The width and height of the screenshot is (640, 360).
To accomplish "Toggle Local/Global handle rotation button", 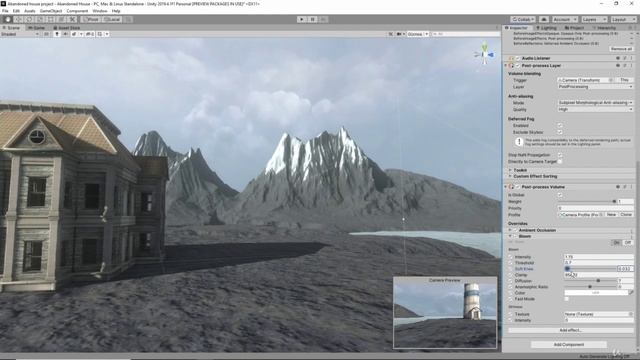I will pos(112,19).
